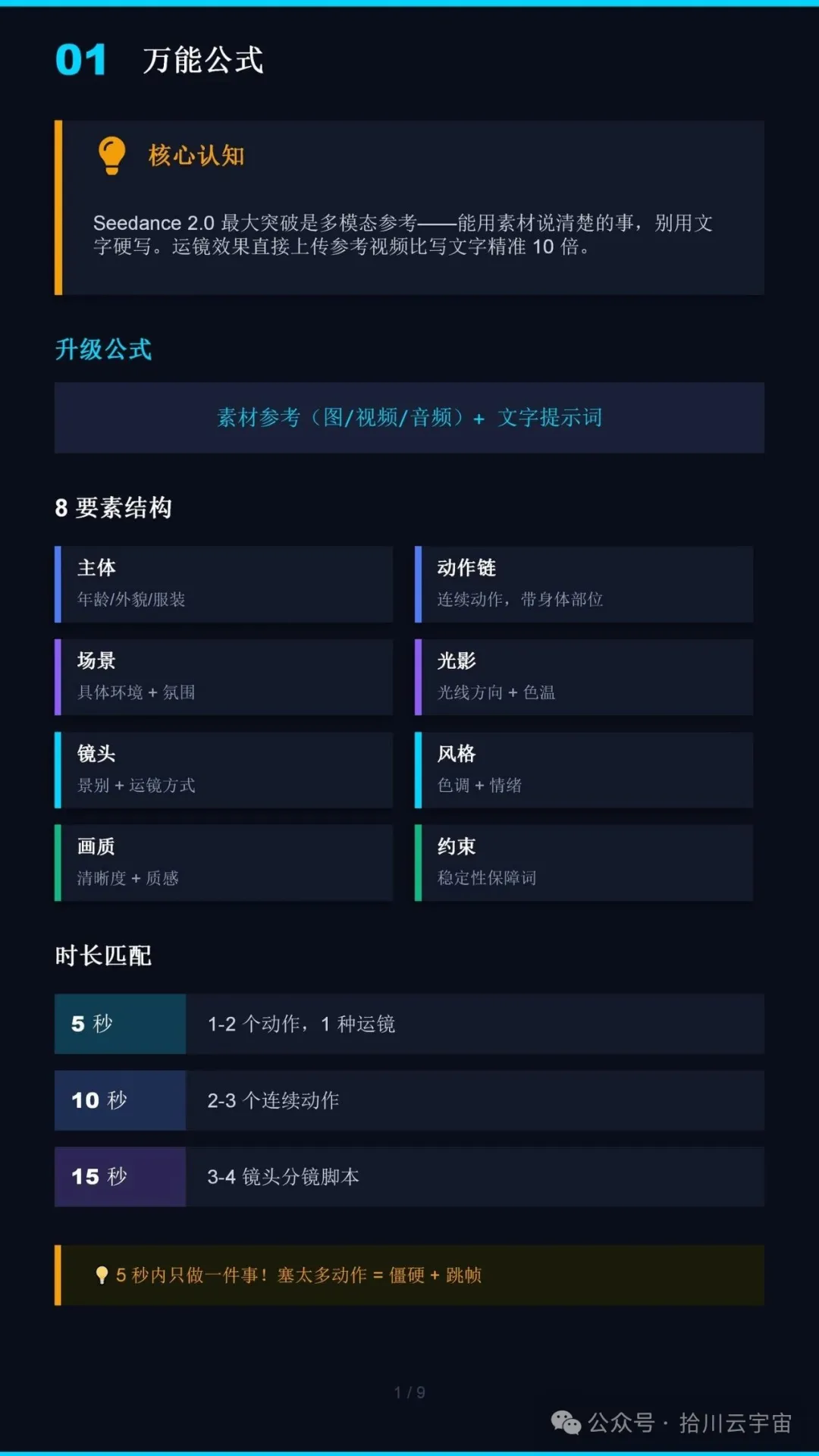The height and width of the screenshot is (1456, 819).
Task: Click the 时长匹配 heading
Action: point(103,955)
